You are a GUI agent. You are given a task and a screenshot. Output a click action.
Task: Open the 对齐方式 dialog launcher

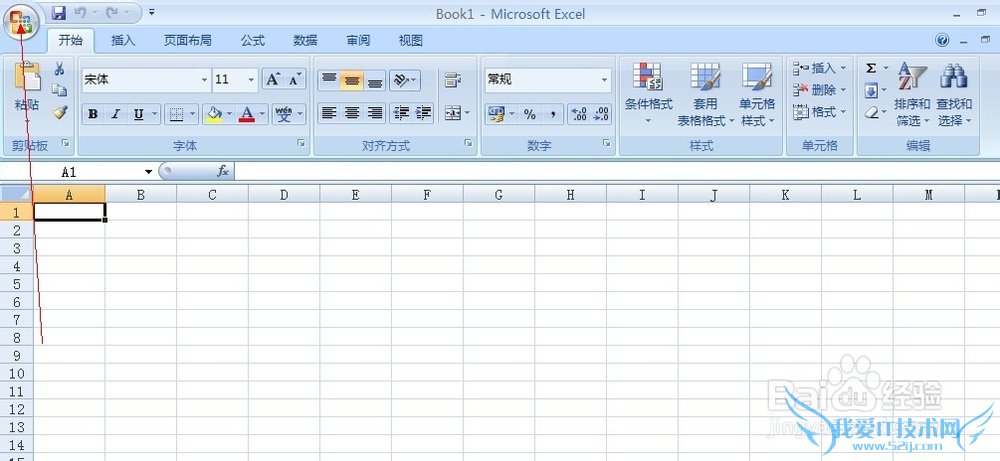click(468, 143)
